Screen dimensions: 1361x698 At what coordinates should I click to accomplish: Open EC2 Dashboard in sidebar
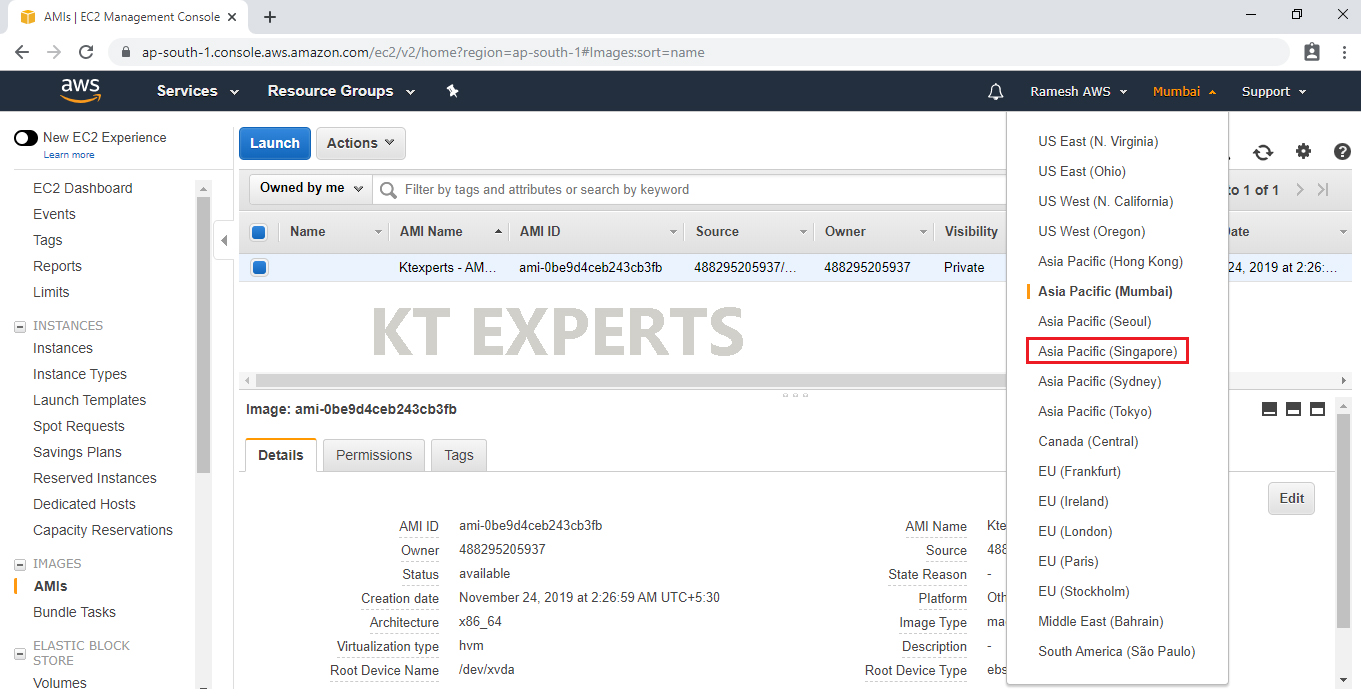click(82, 188)
